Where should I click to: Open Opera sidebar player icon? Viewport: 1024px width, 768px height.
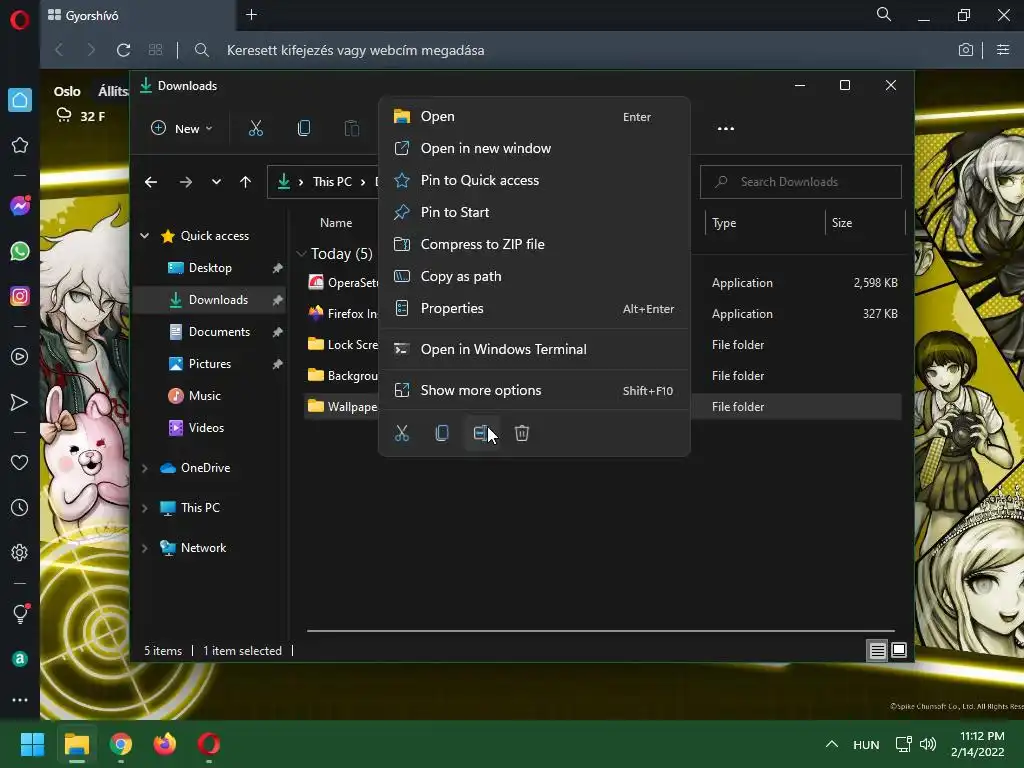[x=20, y=357]
